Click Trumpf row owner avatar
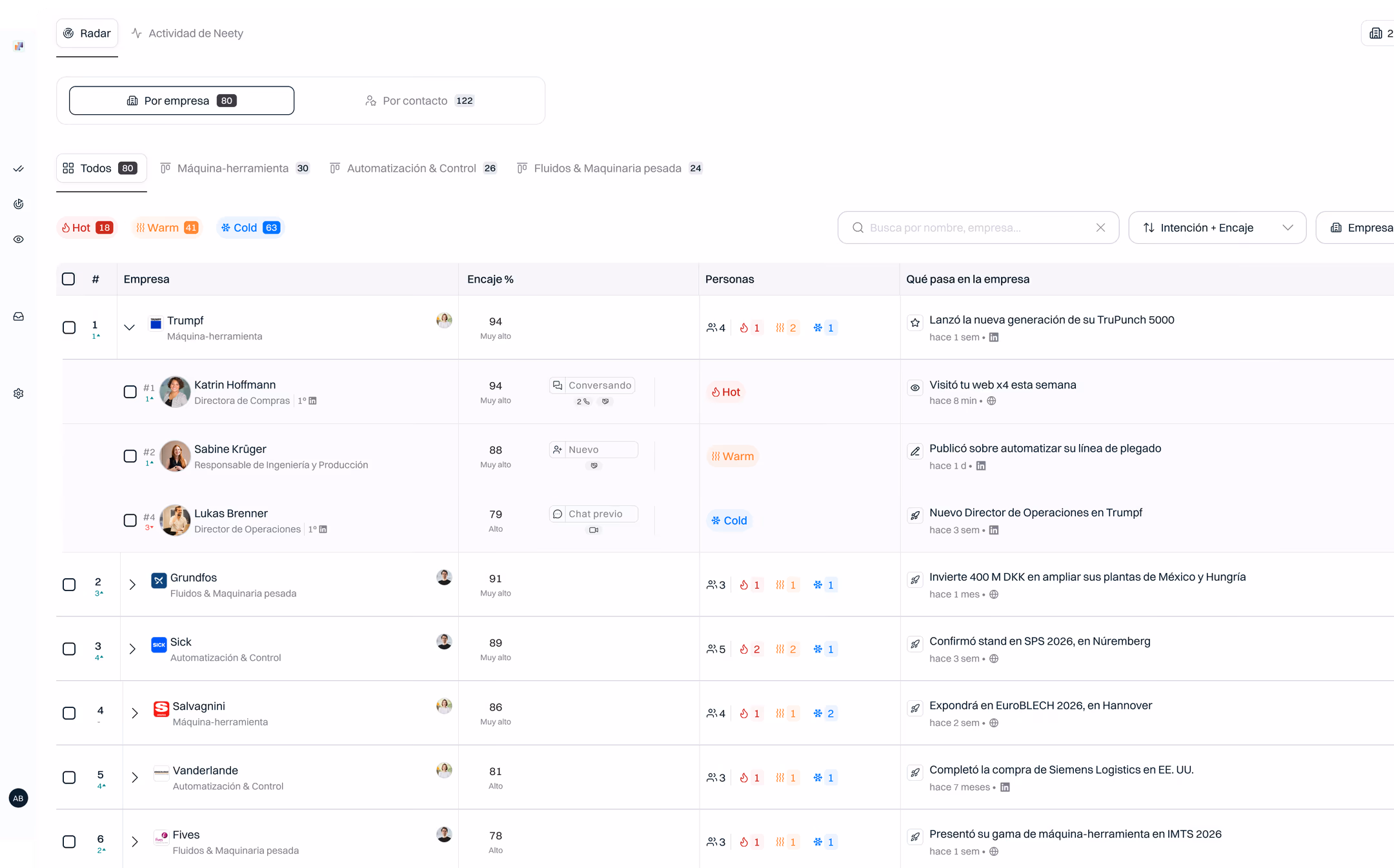The height and width of the screenshot is (868, 1394). tap(444, 320)
